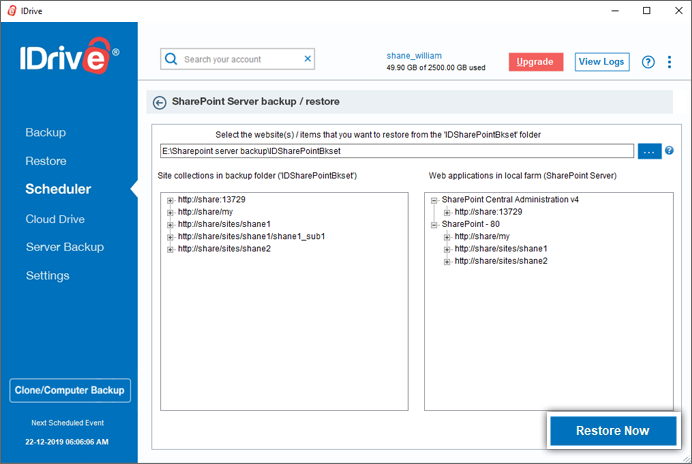The image size is (692, 464).
Task: Go back with the circled arrow icon
Action: [159, 102]
